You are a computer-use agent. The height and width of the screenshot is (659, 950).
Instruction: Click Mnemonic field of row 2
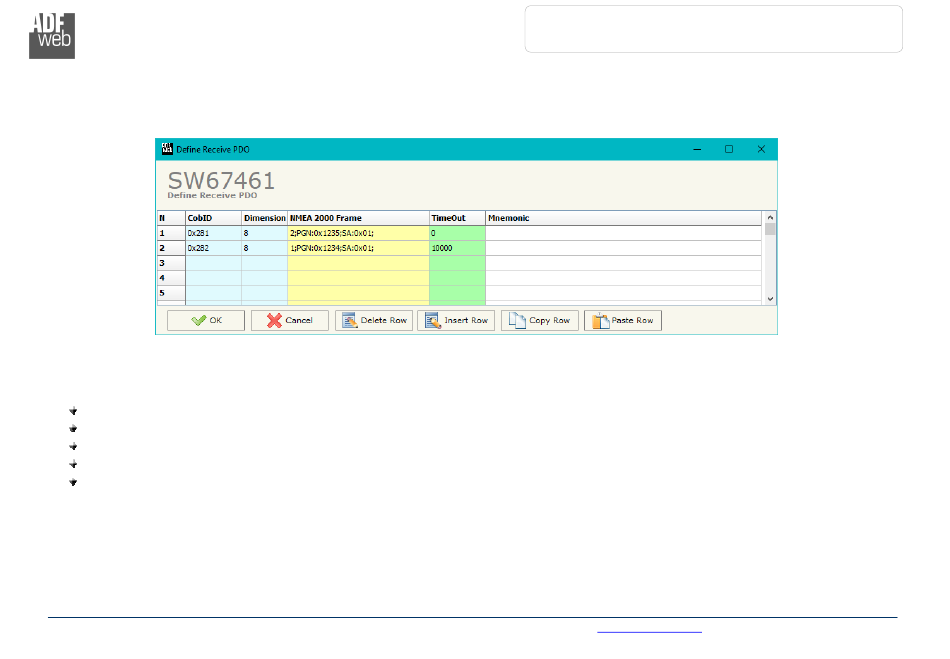click(623, 248)
